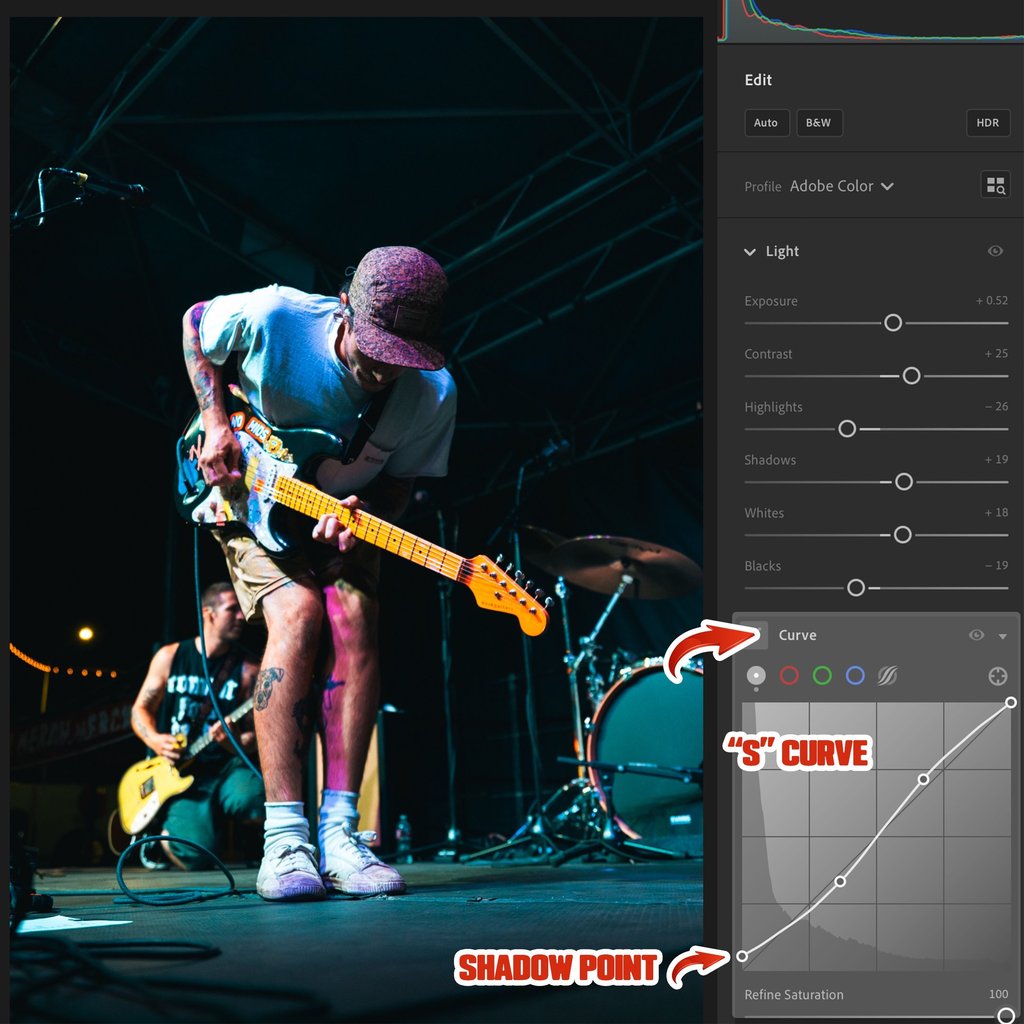The image size is (1024, 1024).
Task: Open the Profile browser grid icon
Action: (x=996, y=185)
